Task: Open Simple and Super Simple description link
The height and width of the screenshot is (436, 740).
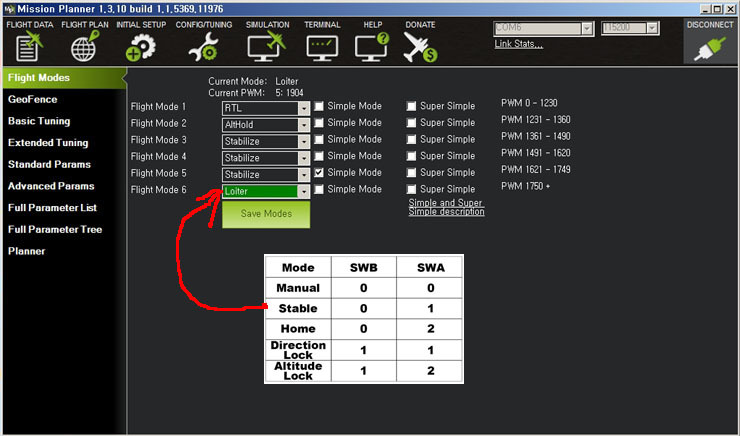Action: [x=446, y=207]
